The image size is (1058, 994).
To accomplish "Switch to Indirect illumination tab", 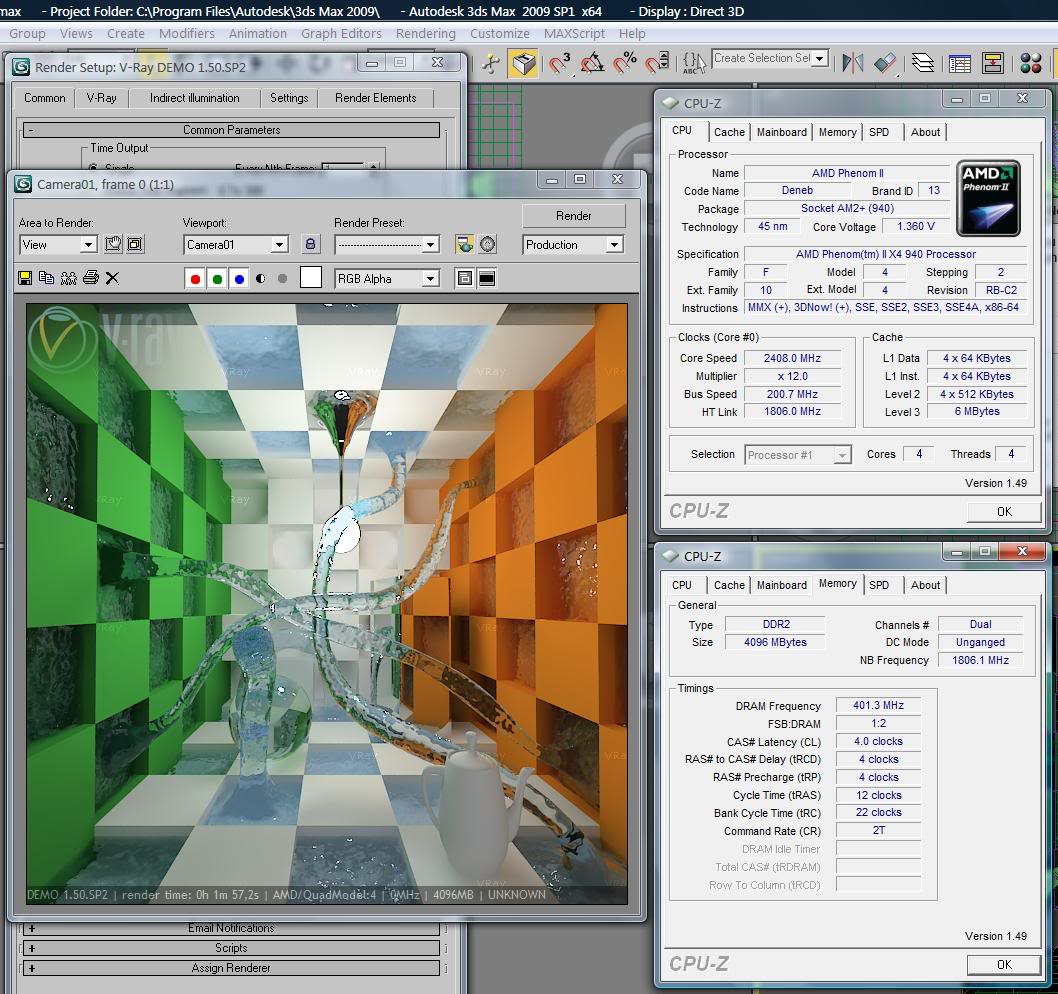I will [194, 98].
